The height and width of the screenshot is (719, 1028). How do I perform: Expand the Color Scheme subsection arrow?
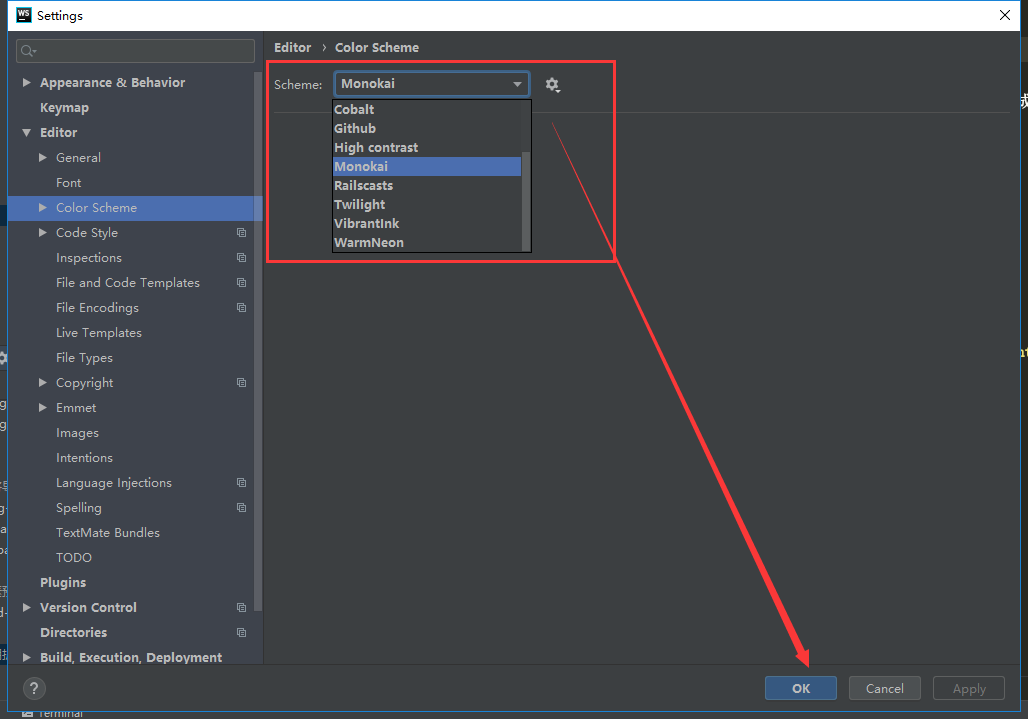43,208
